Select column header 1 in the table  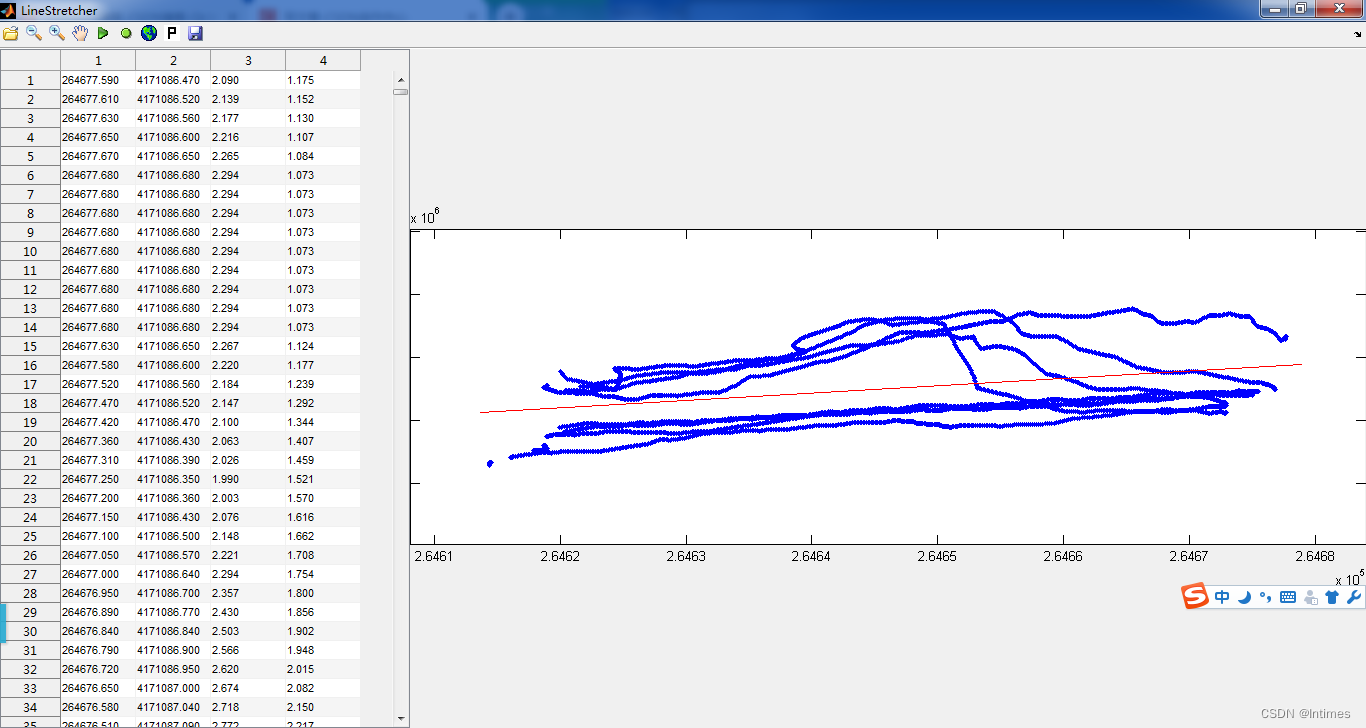tap(97, 60)
